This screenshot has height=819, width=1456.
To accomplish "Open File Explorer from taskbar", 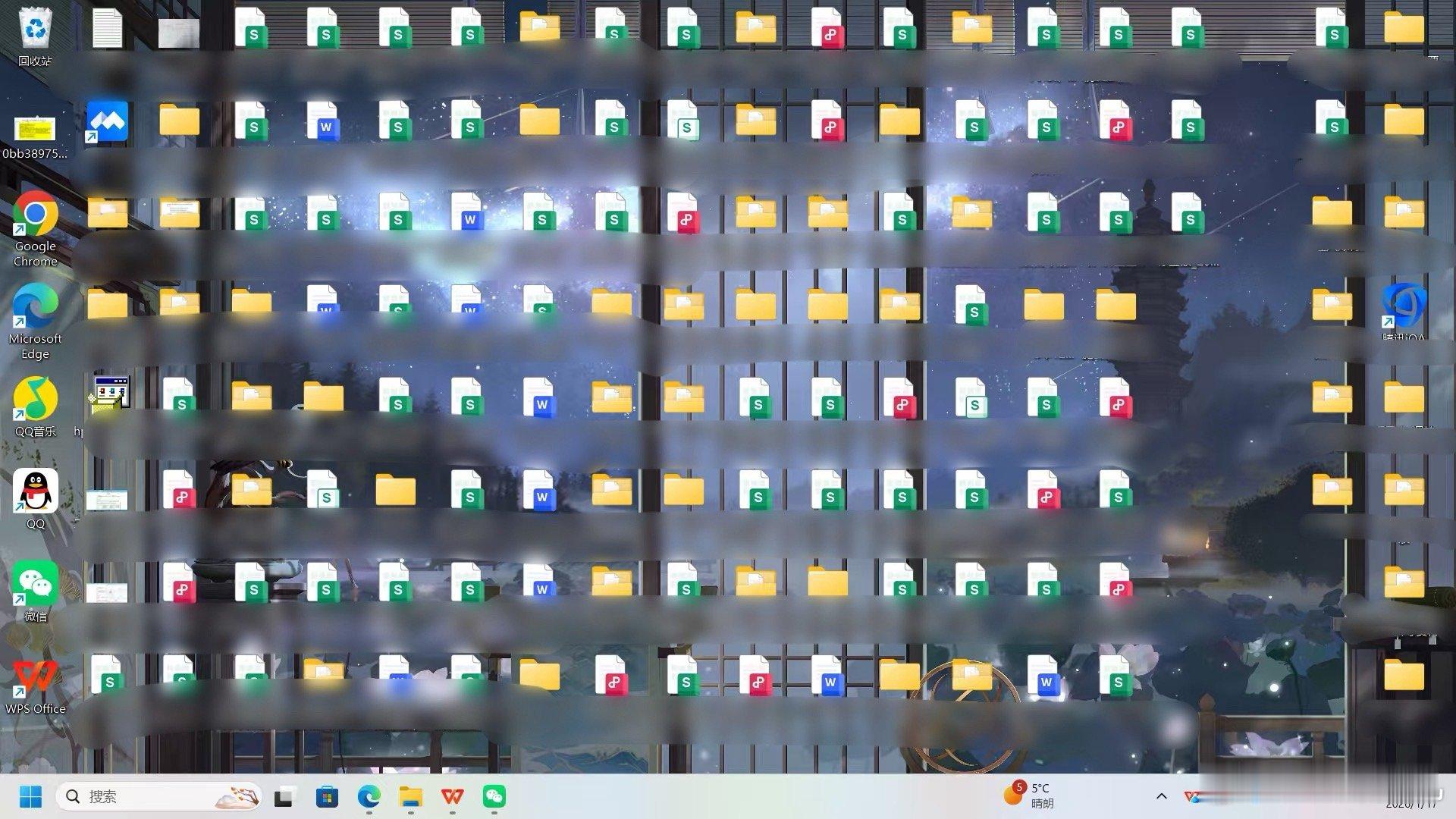I will point(411,796).
